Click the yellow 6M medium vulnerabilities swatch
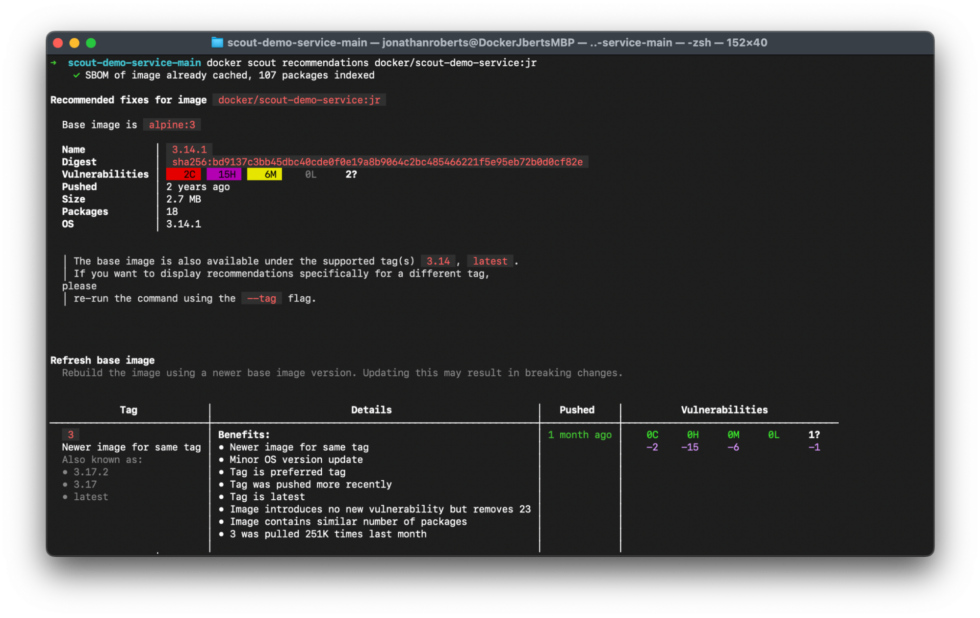This screenshot has width=980, height=618. [266, 173]
